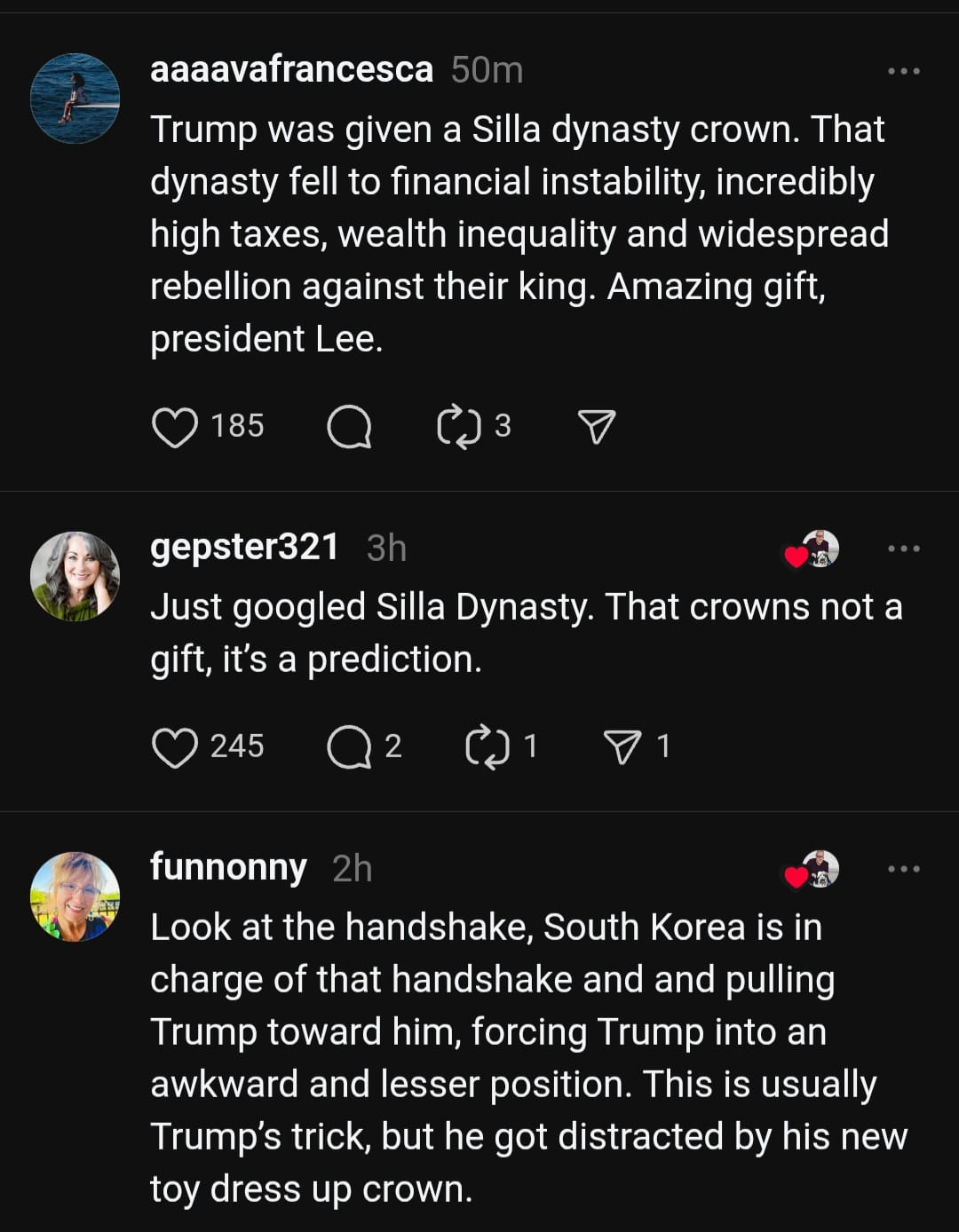Open funnonny's profile avatar
The image size is (959, 1232).
point(75,896)
